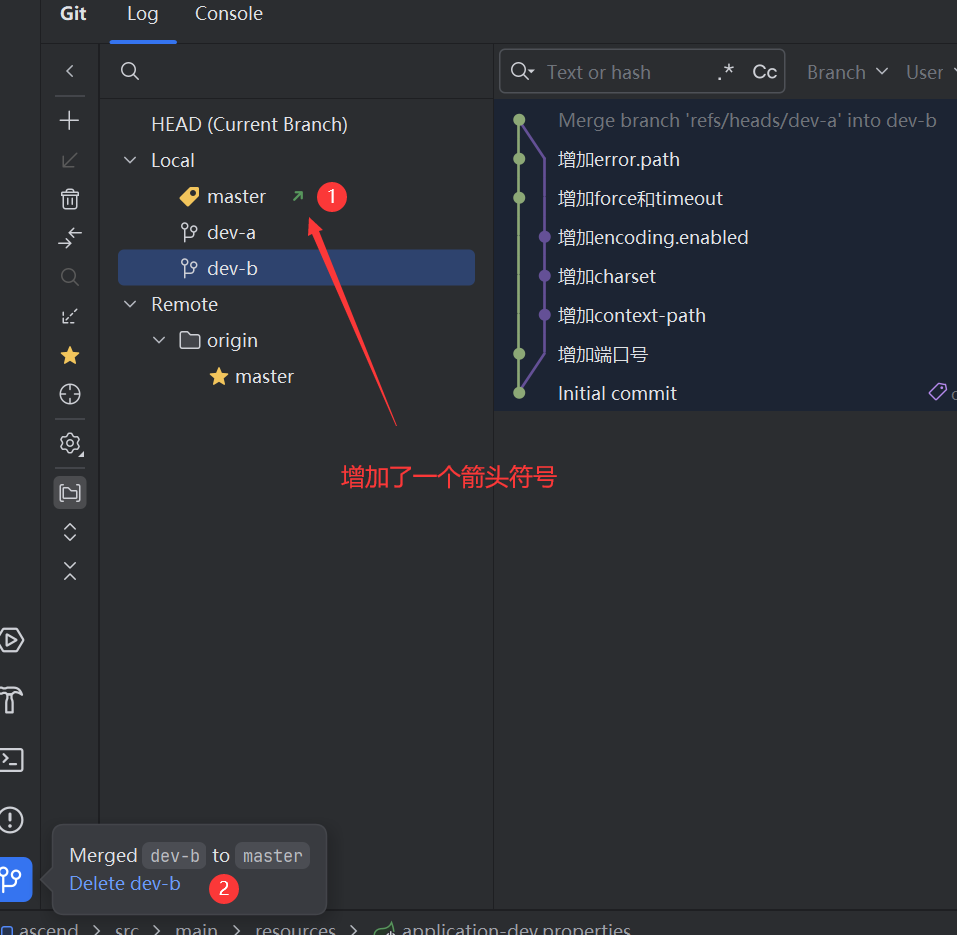Click the New Branch plus icon
957x935 pixels.
coord(69,121)
